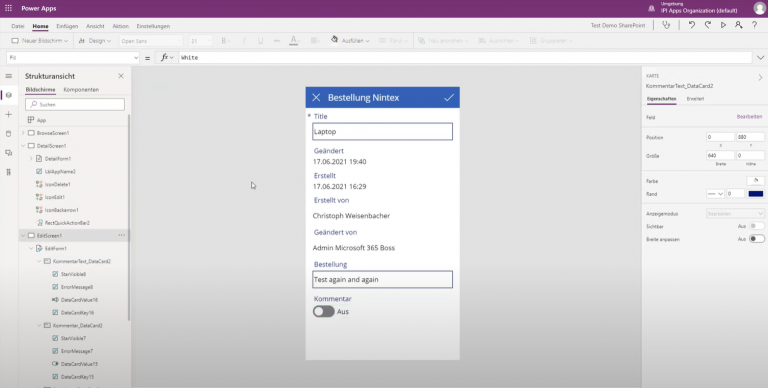Open the Rand border style dropdown
The width and height of the screenshot is (768, 388).
(715, 194)
